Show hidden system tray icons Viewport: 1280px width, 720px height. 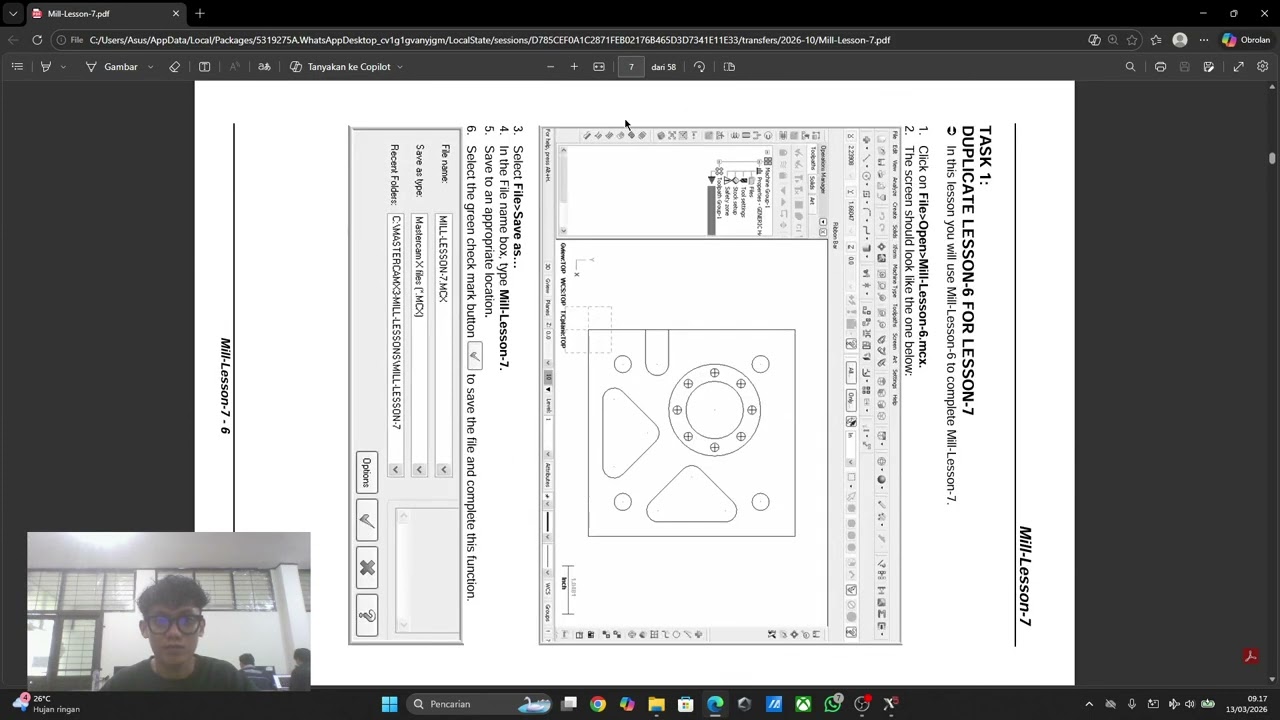1089,704
